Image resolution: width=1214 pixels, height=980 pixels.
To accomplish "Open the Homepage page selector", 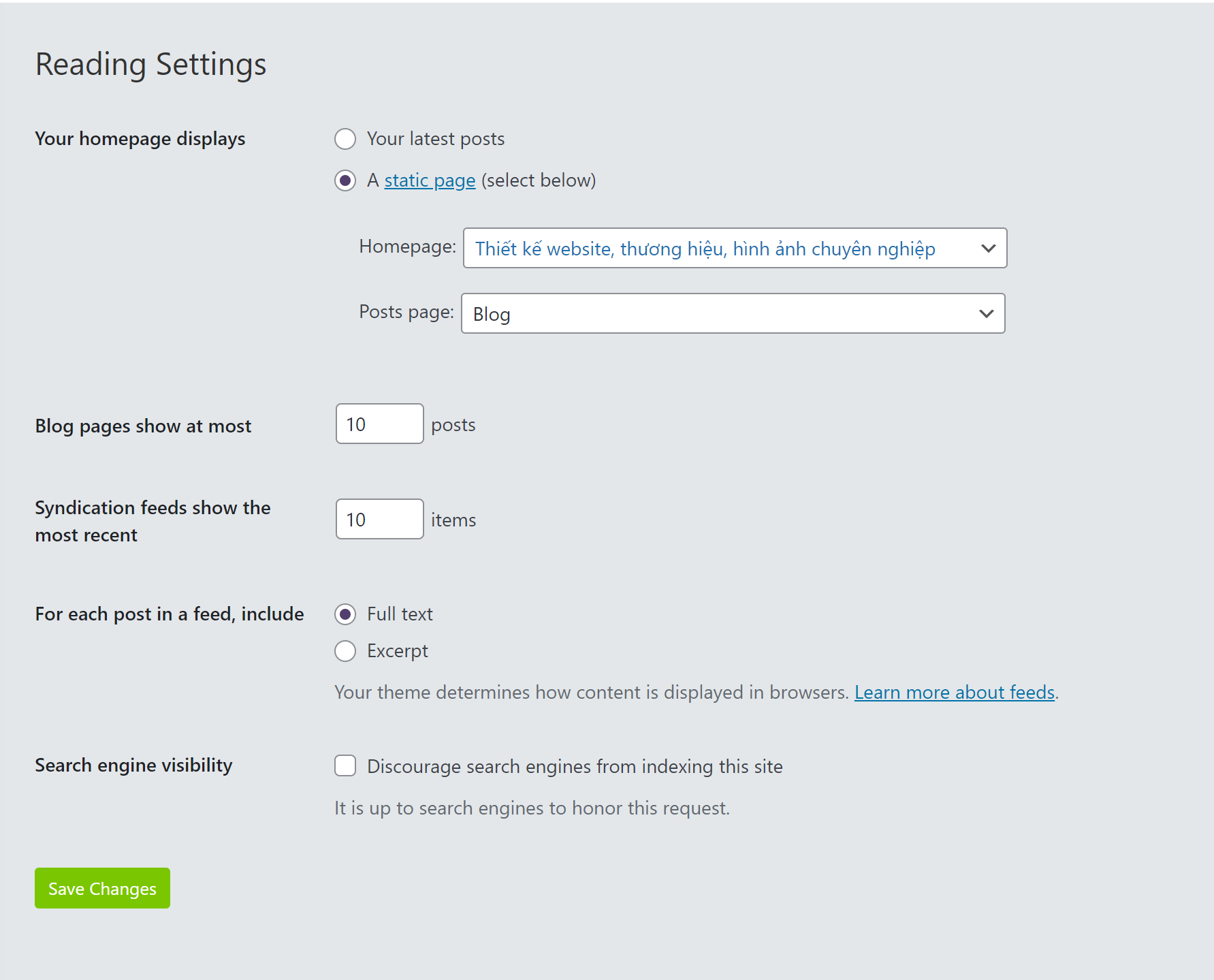I will point(722,249).
